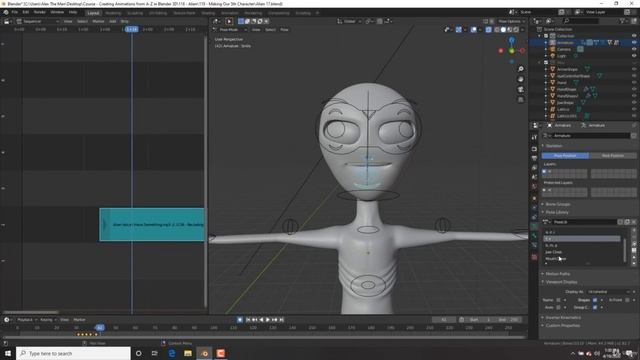Screen dimensions: 640x360
Task: Open the sequencer Strip menu
Action: pyautogui.click(x=124, y=21)
